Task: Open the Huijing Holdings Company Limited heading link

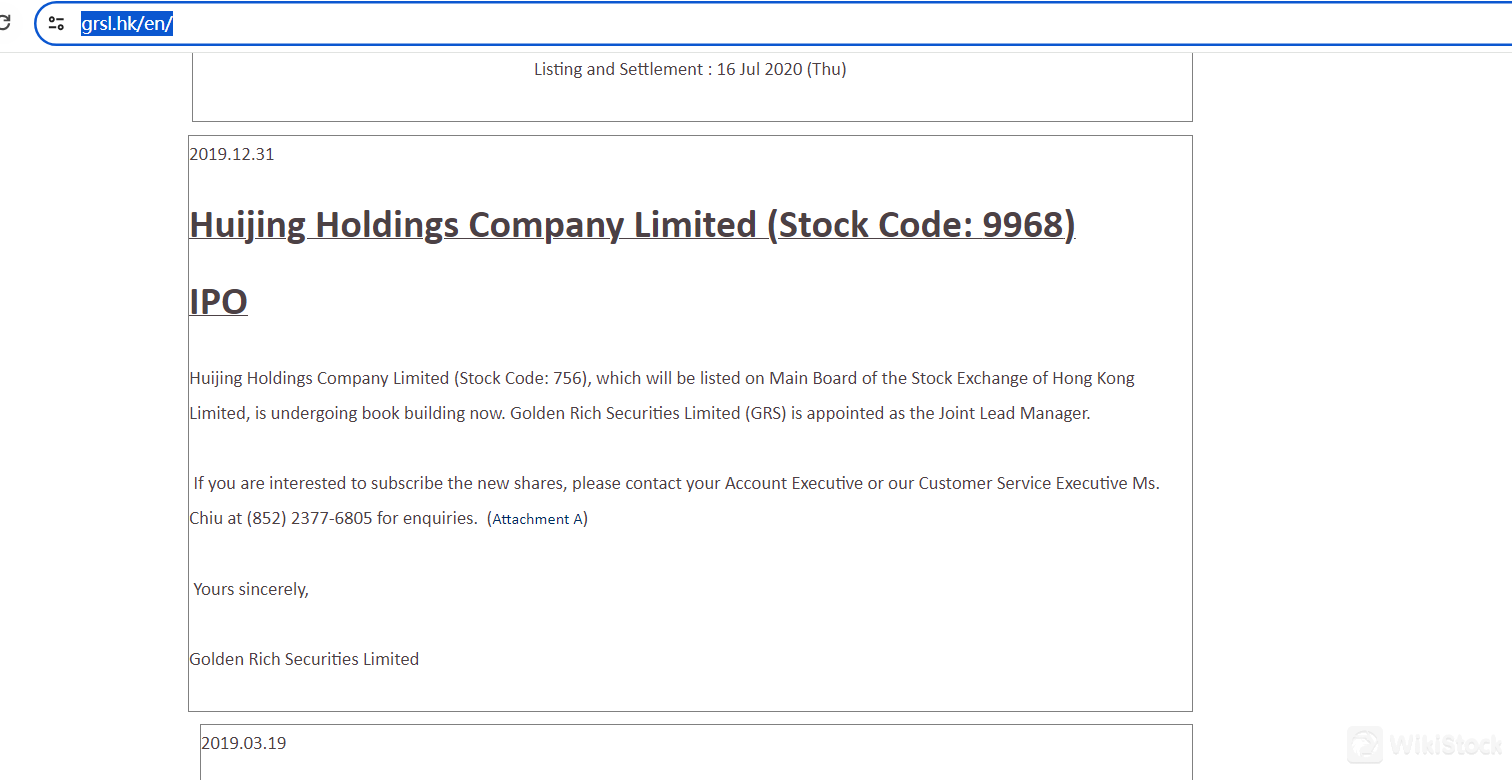Action: (632, 225)
